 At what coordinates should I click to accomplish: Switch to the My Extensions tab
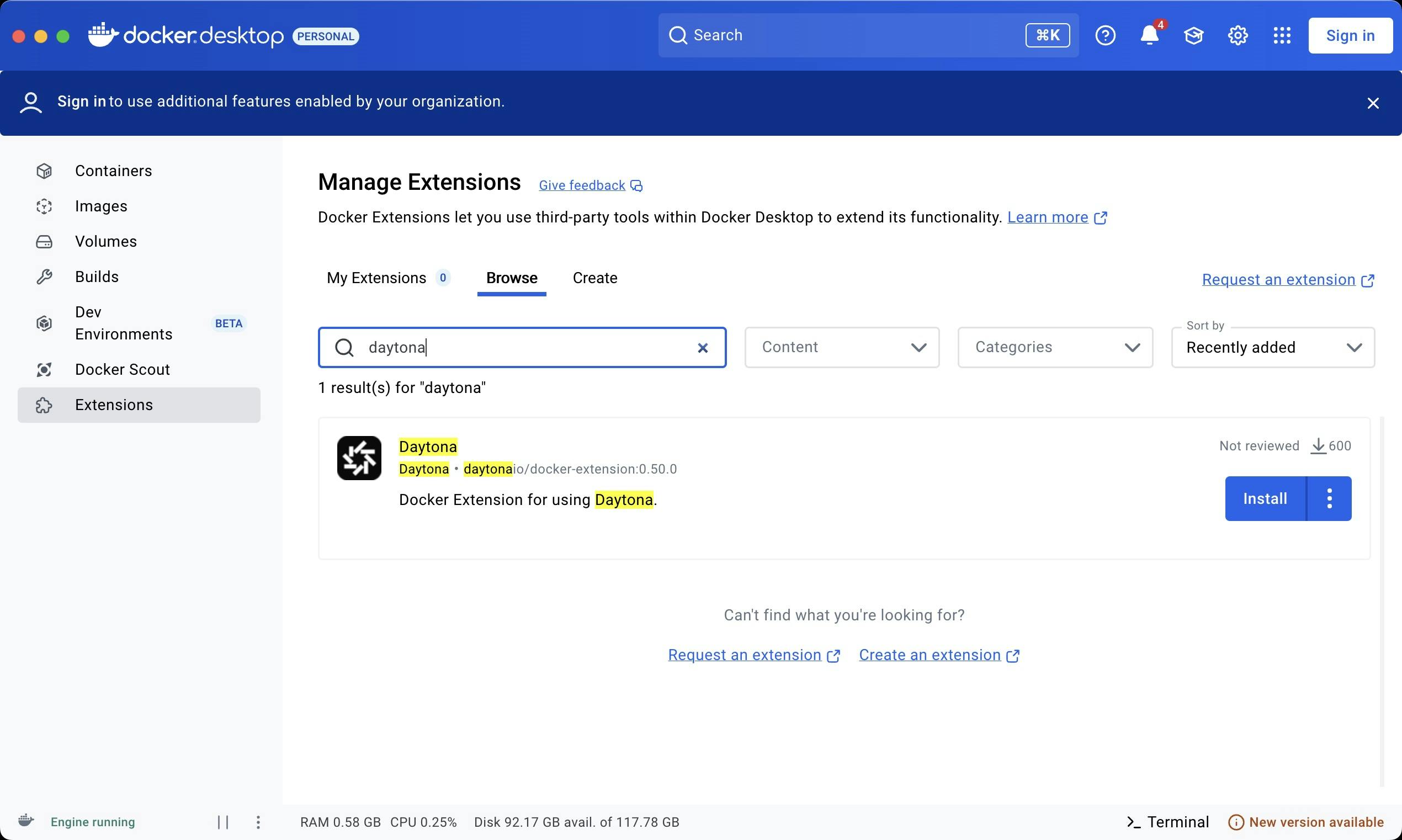point(387,278)
